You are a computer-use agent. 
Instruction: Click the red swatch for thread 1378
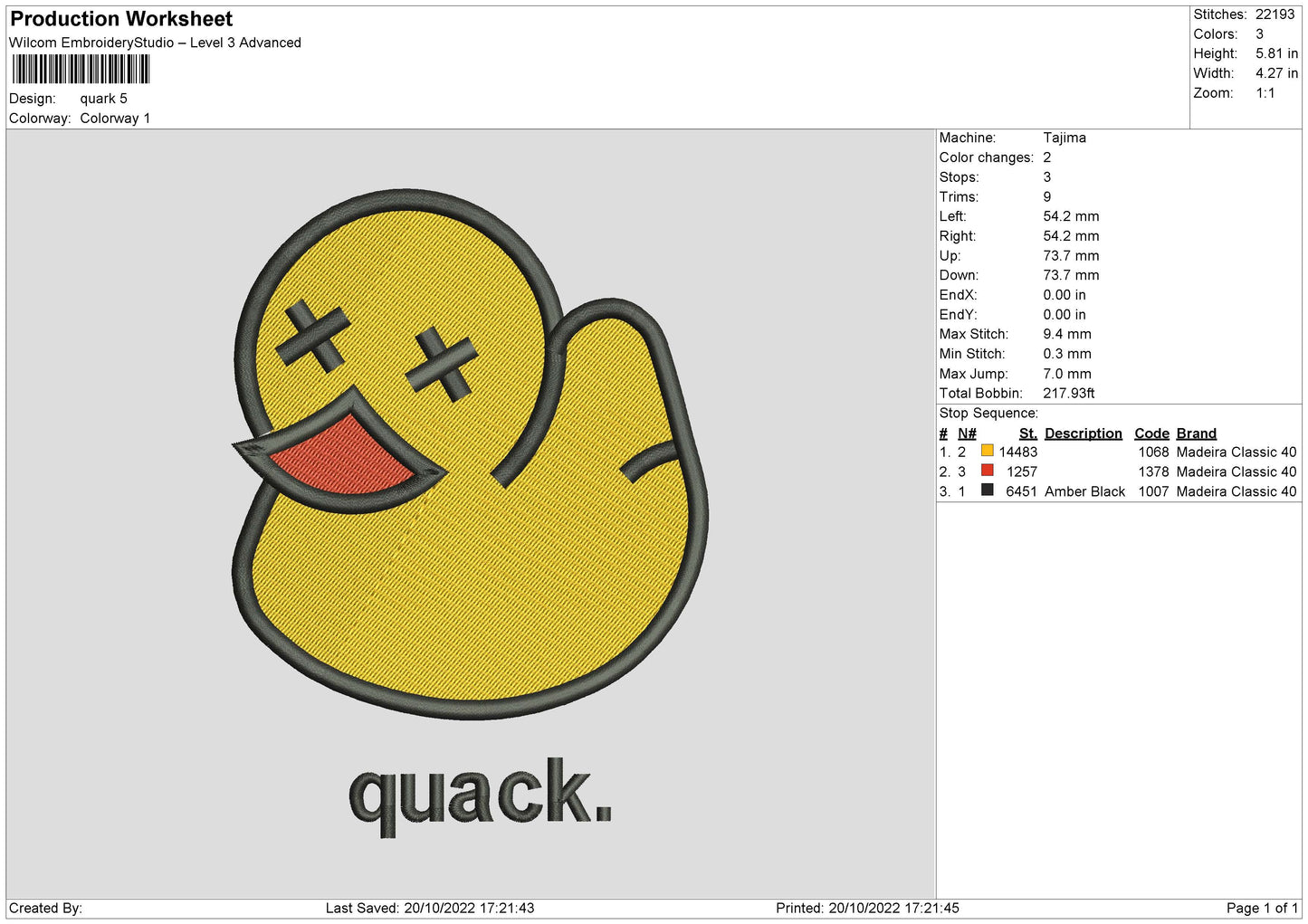(x=987, y=471)
